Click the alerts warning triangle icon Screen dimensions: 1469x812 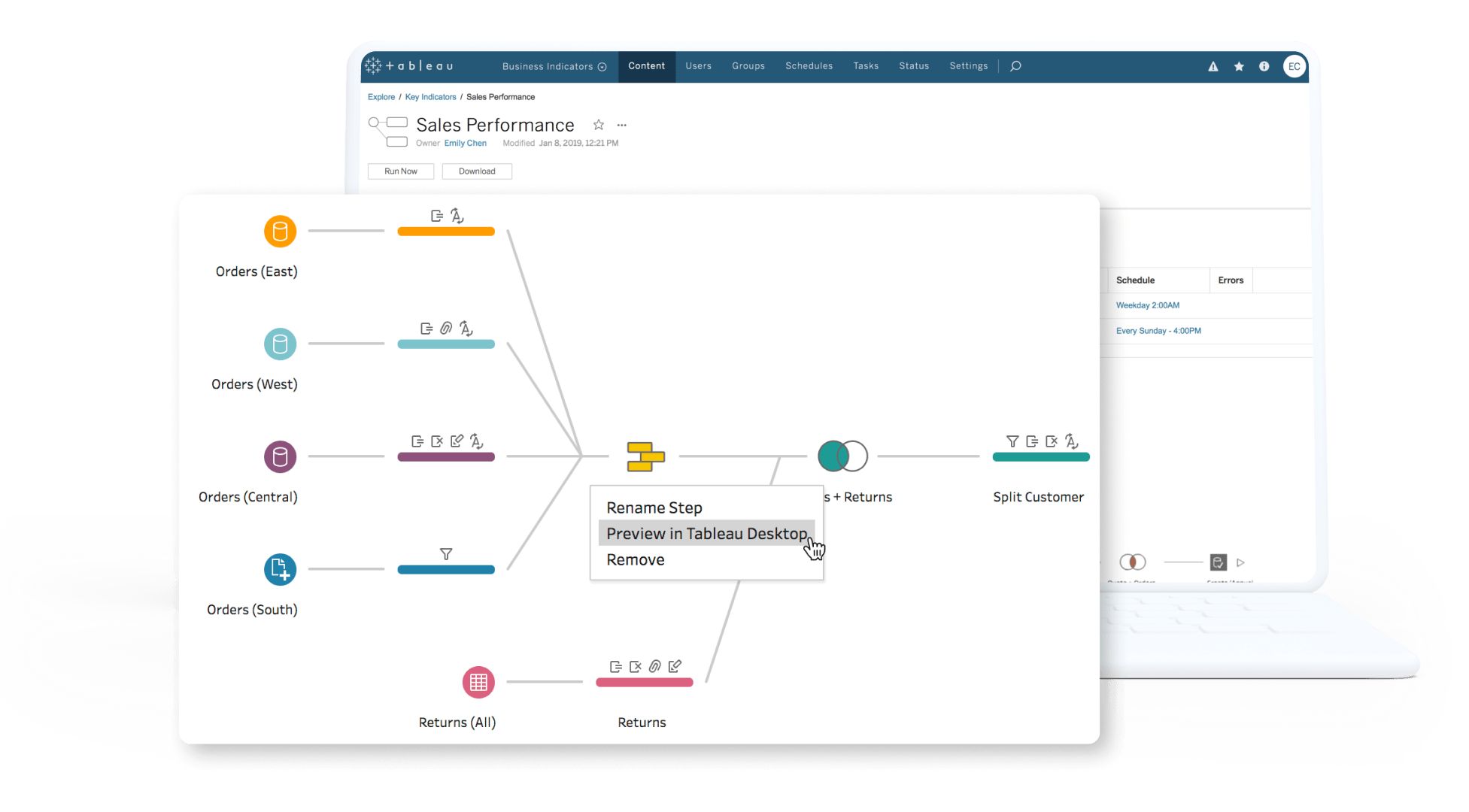tap(1213, 67)
